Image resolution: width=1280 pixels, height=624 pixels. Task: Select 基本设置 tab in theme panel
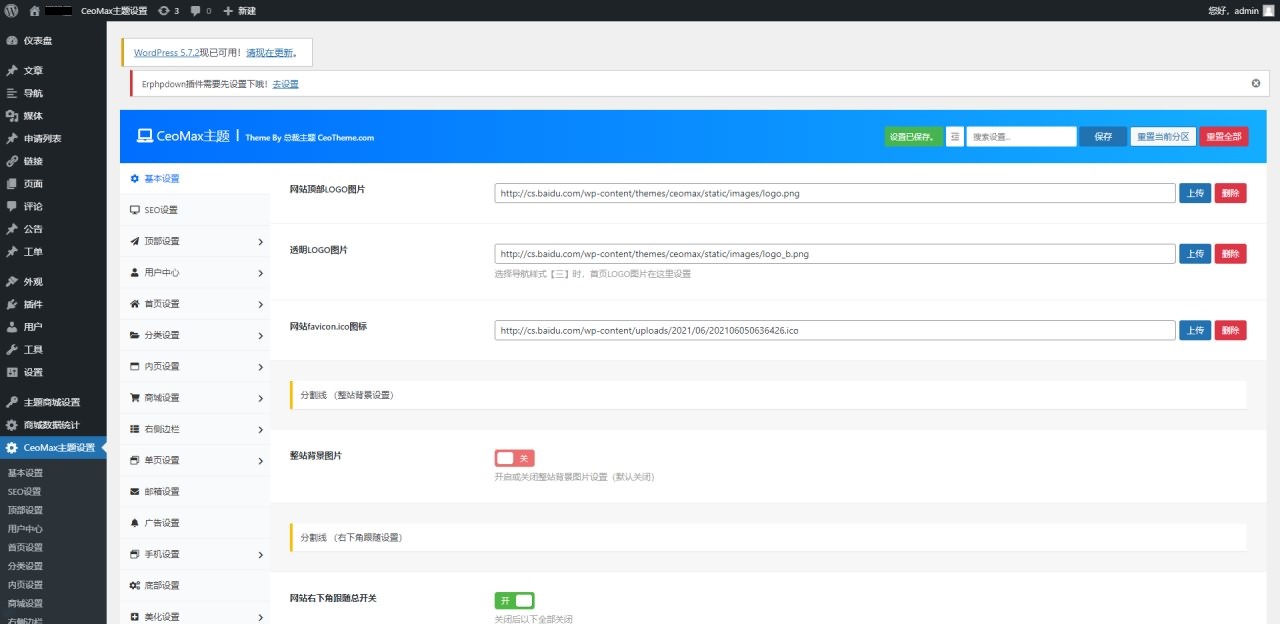pos(195,179)
